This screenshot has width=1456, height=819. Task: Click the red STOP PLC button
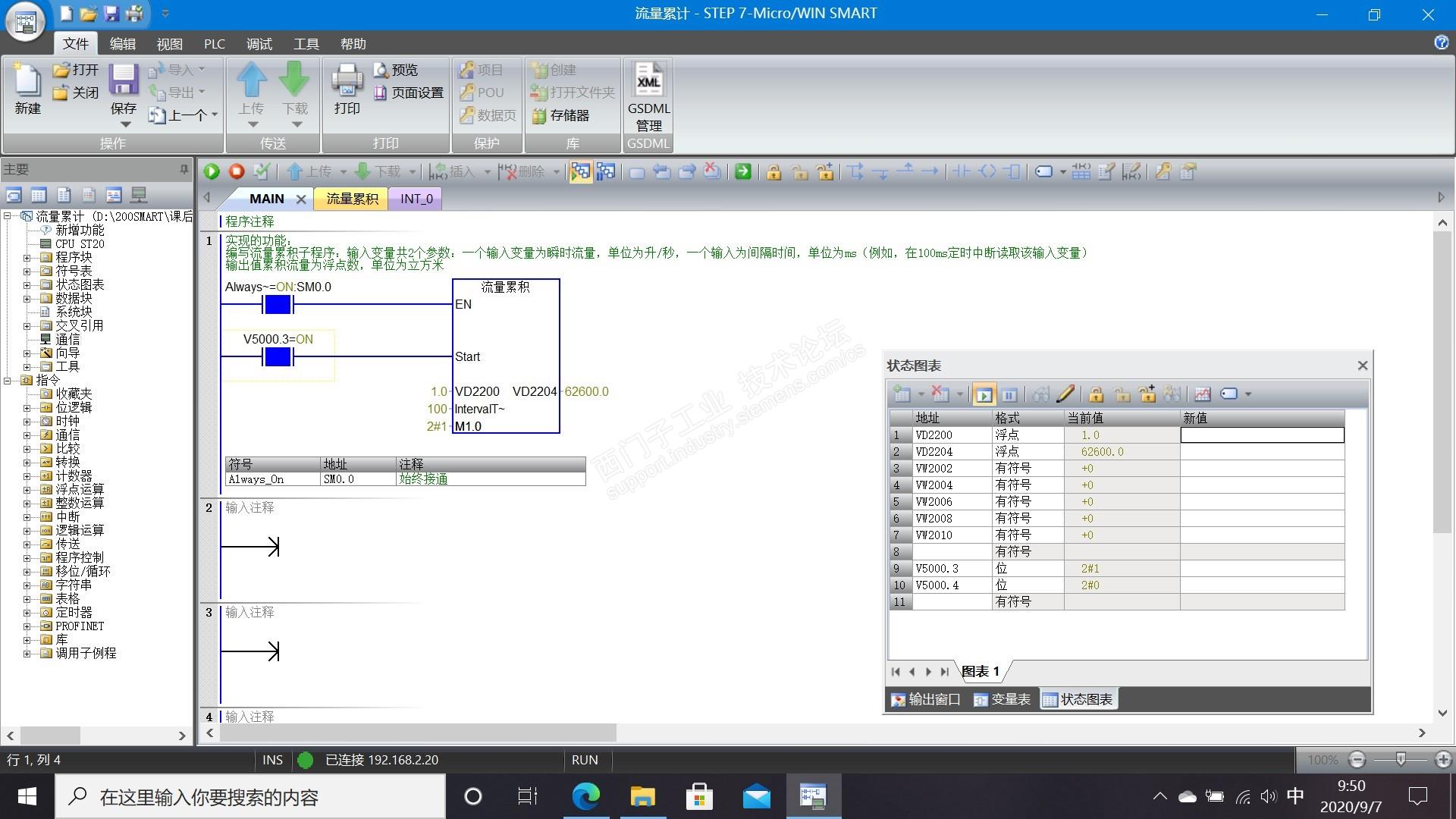tap(237, 172)
